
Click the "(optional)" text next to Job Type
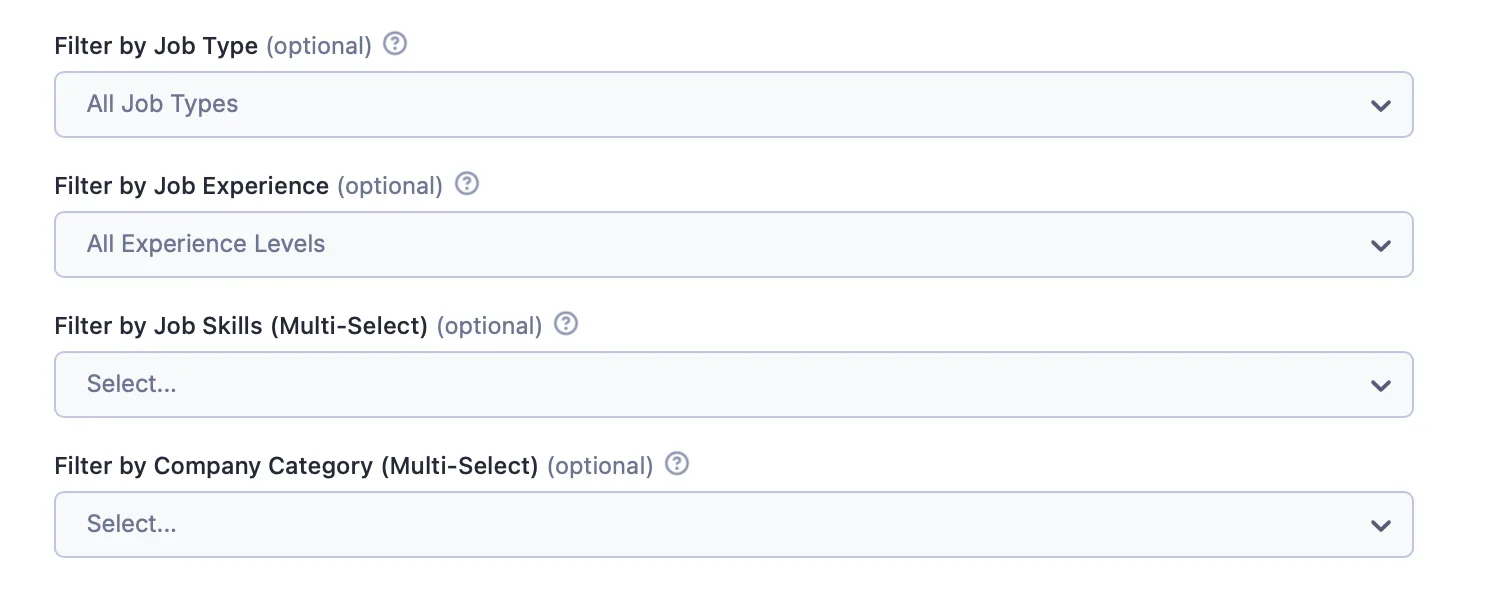[319, 46]
